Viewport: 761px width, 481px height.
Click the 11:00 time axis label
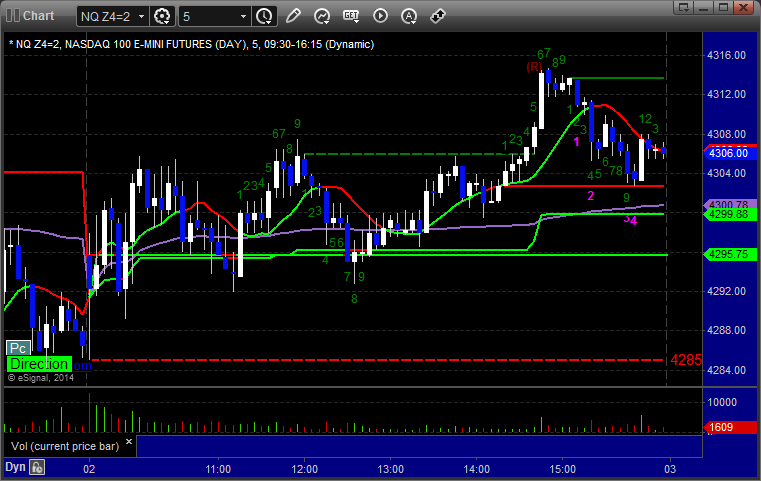(218, 469)
